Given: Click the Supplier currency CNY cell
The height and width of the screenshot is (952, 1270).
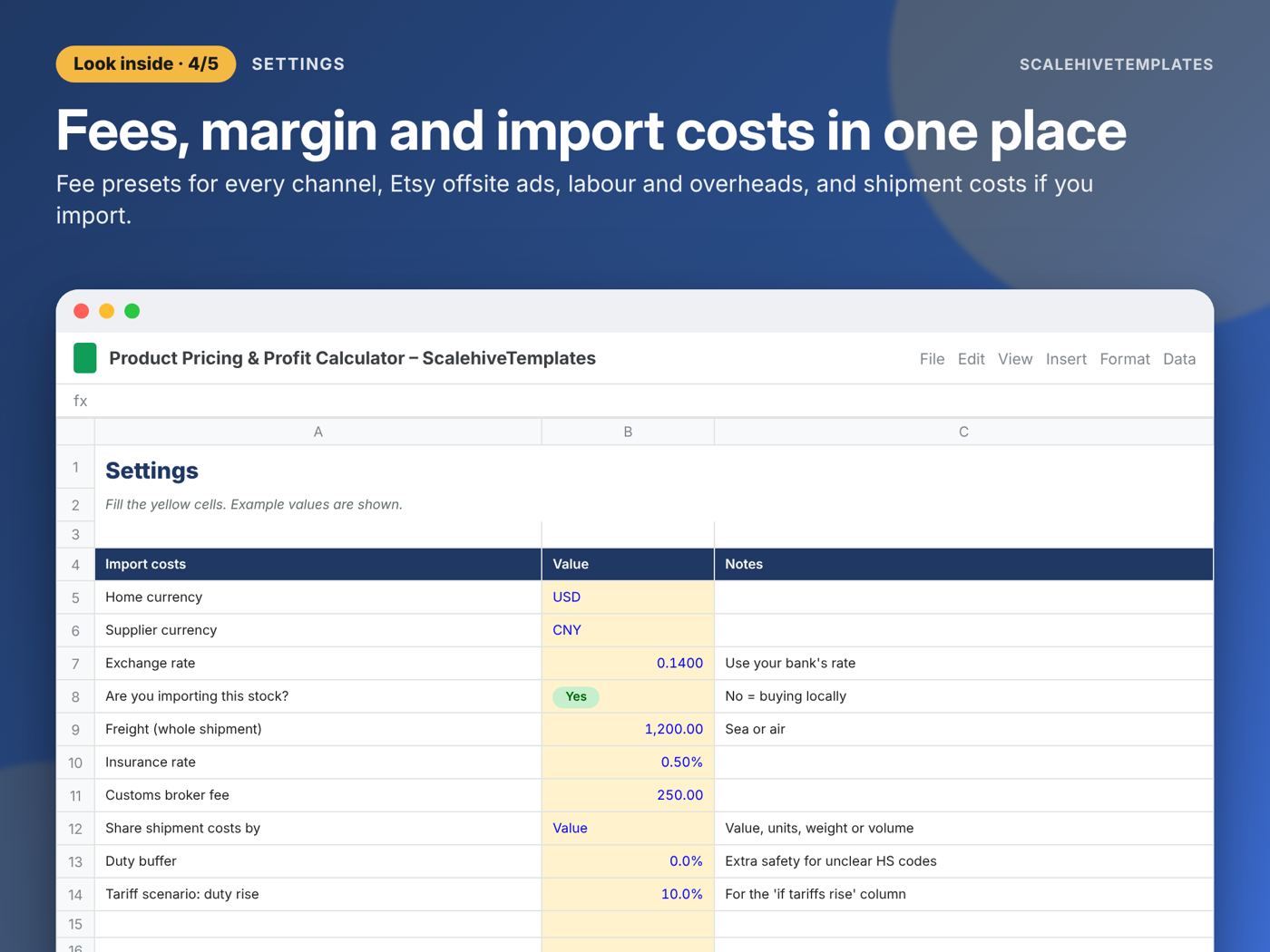Looking at the screenshot, I should pos(628,630).
